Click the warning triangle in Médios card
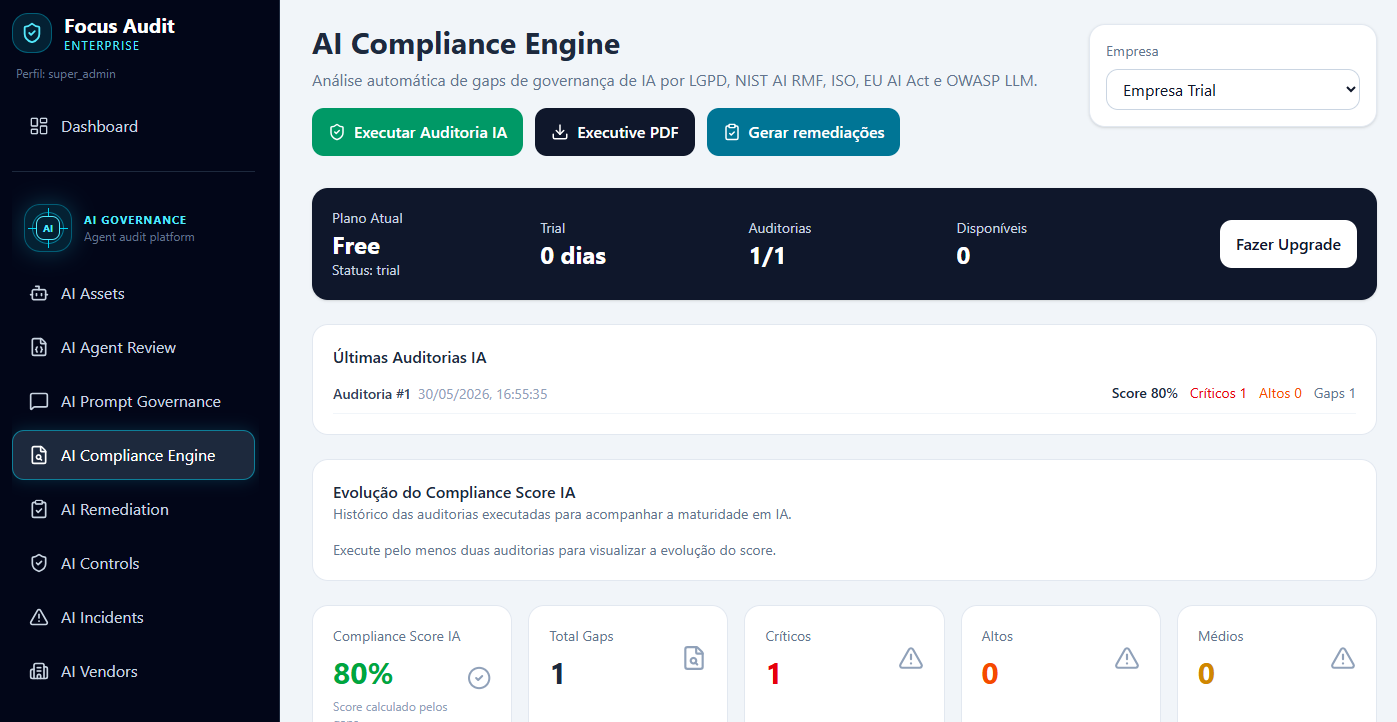Screen dimensions: 1397x722 (x=1343, y=657)
